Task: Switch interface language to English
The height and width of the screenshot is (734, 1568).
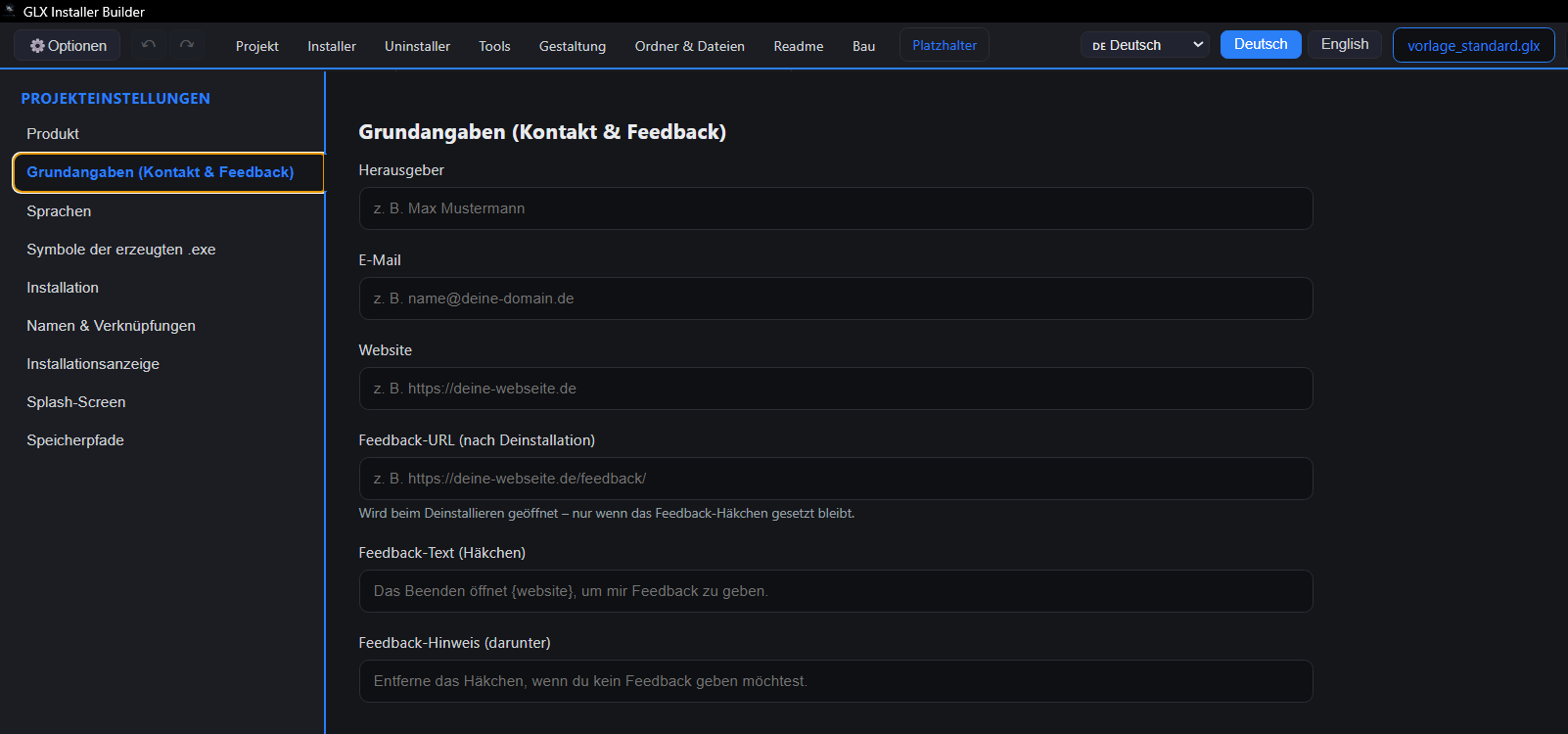Action: point(1345,44)
